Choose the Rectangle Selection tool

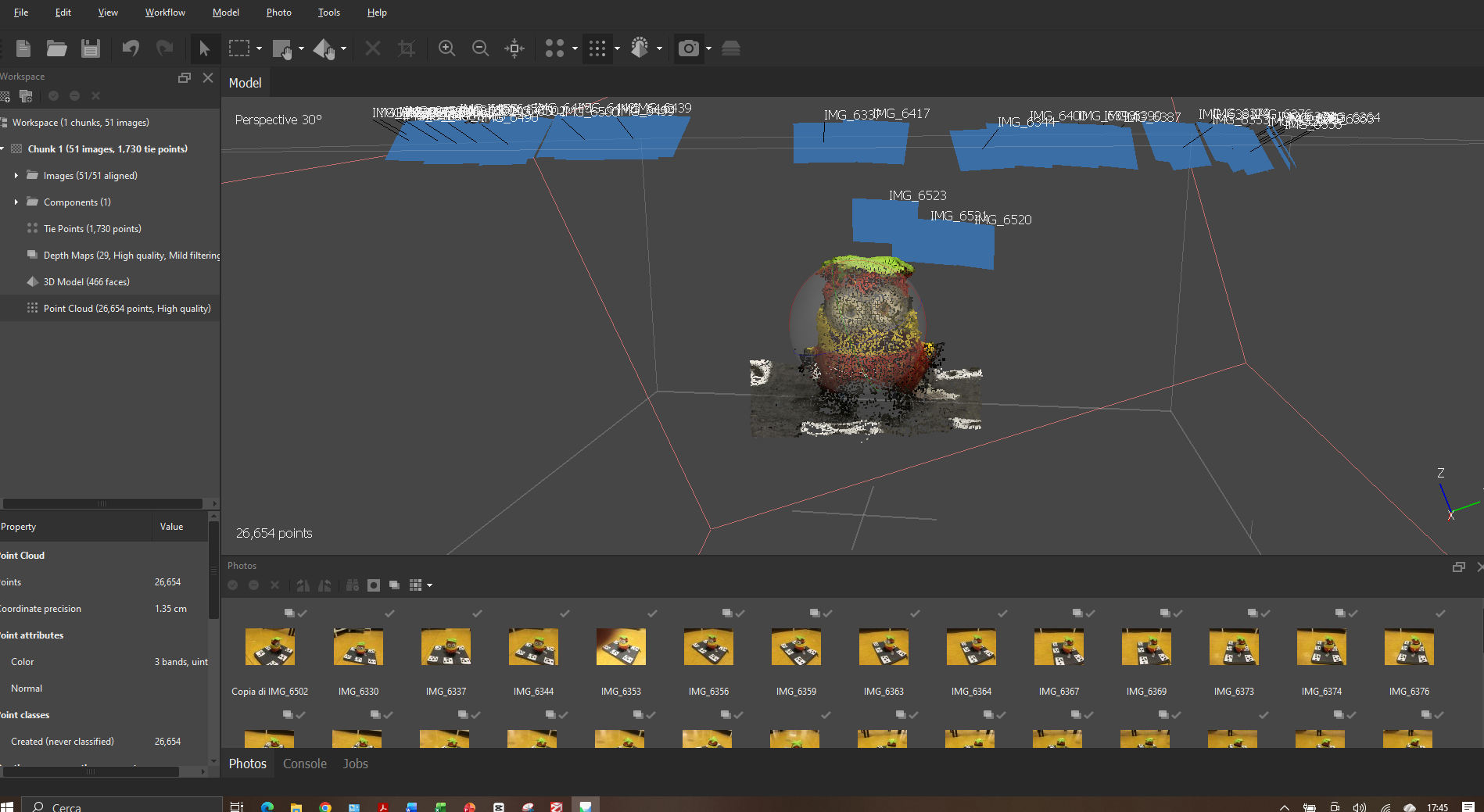[x=239, y=48]
